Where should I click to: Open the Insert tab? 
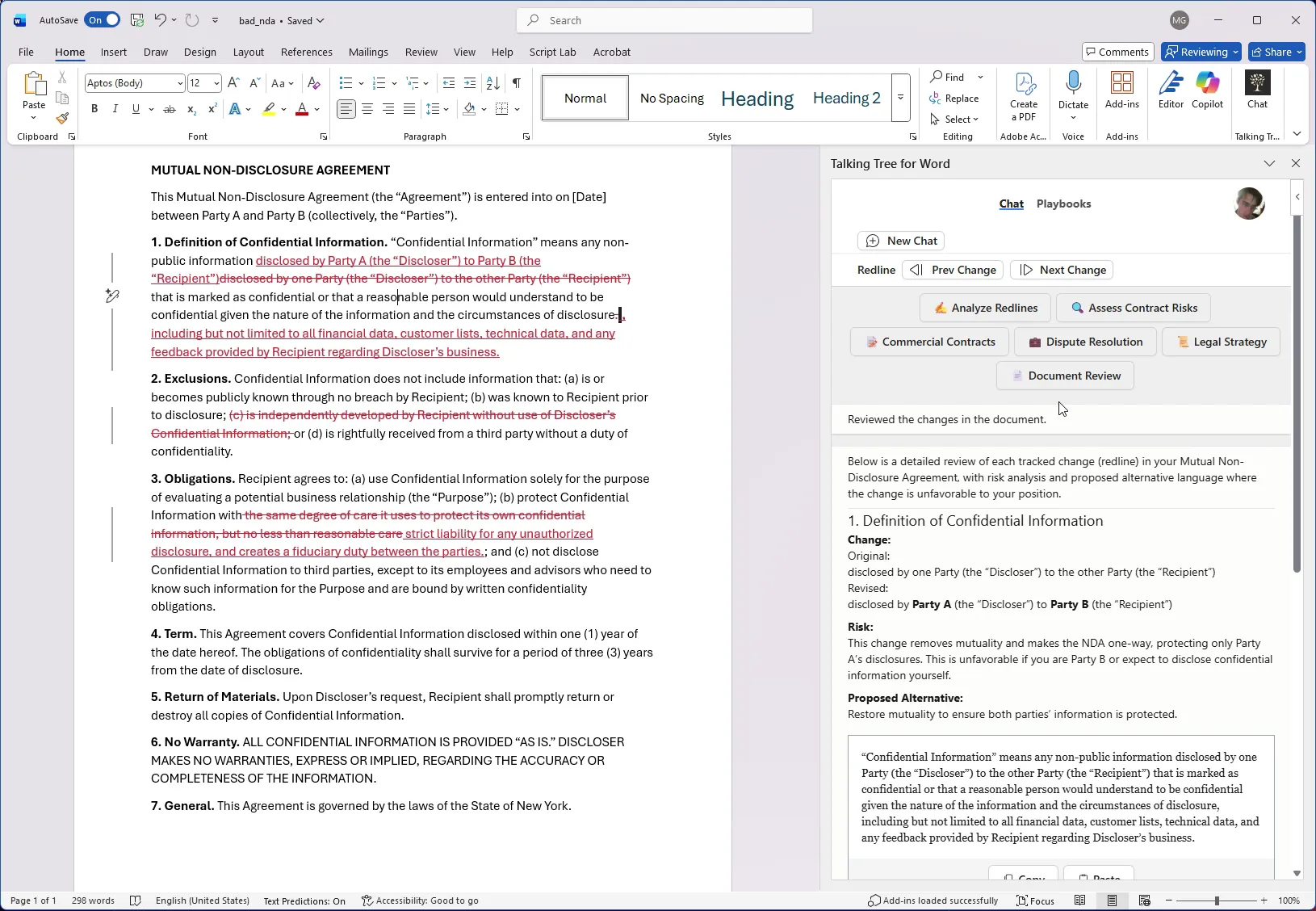pyautogui.click(x=114, y=52)
